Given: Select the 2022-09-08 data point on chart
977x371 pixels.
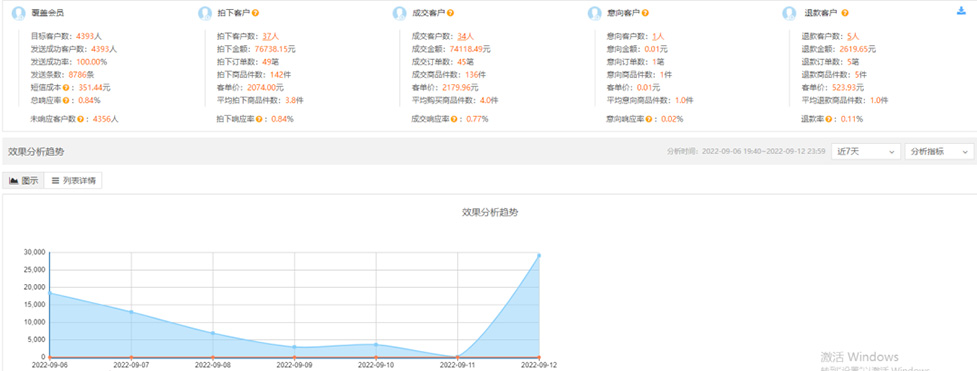Looking at the screenshot, I should click(212, 333).
